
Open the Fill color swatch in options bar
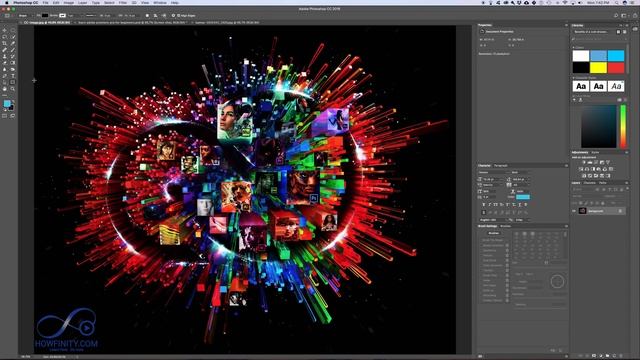(45, 16)
